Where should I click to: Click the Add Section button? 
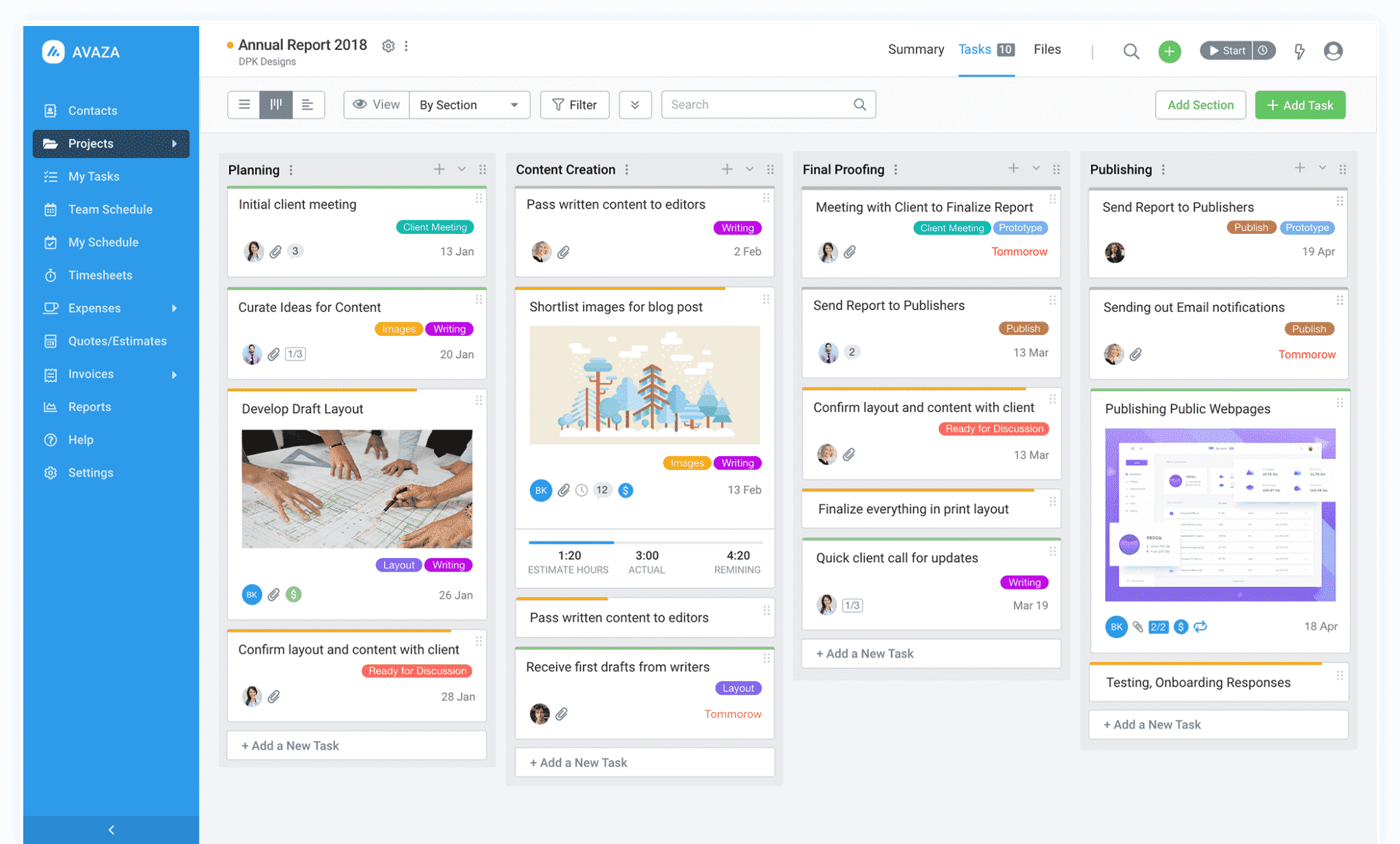point(1200,105)
